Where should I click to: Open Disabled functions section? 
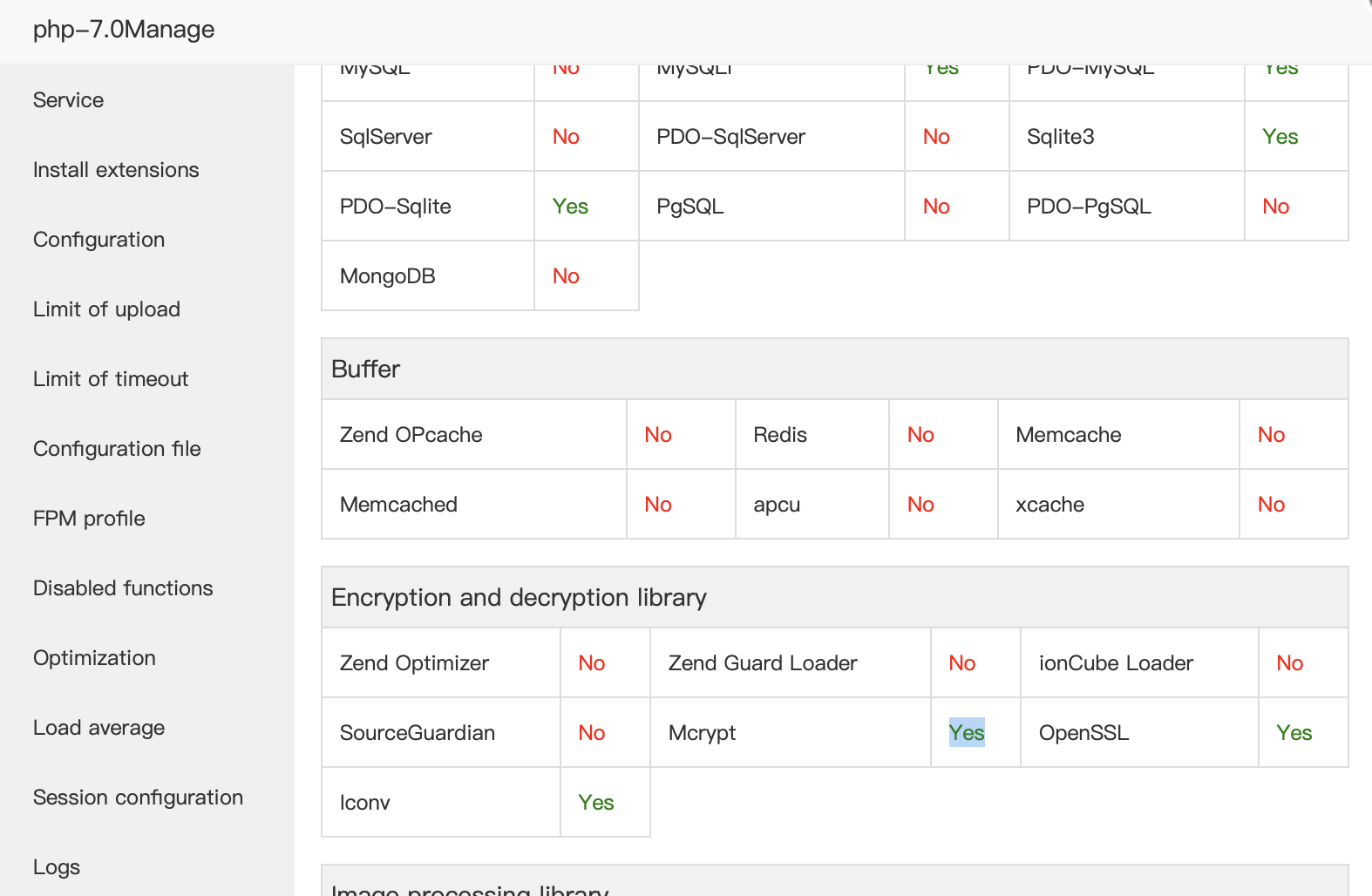pos(123,588)
